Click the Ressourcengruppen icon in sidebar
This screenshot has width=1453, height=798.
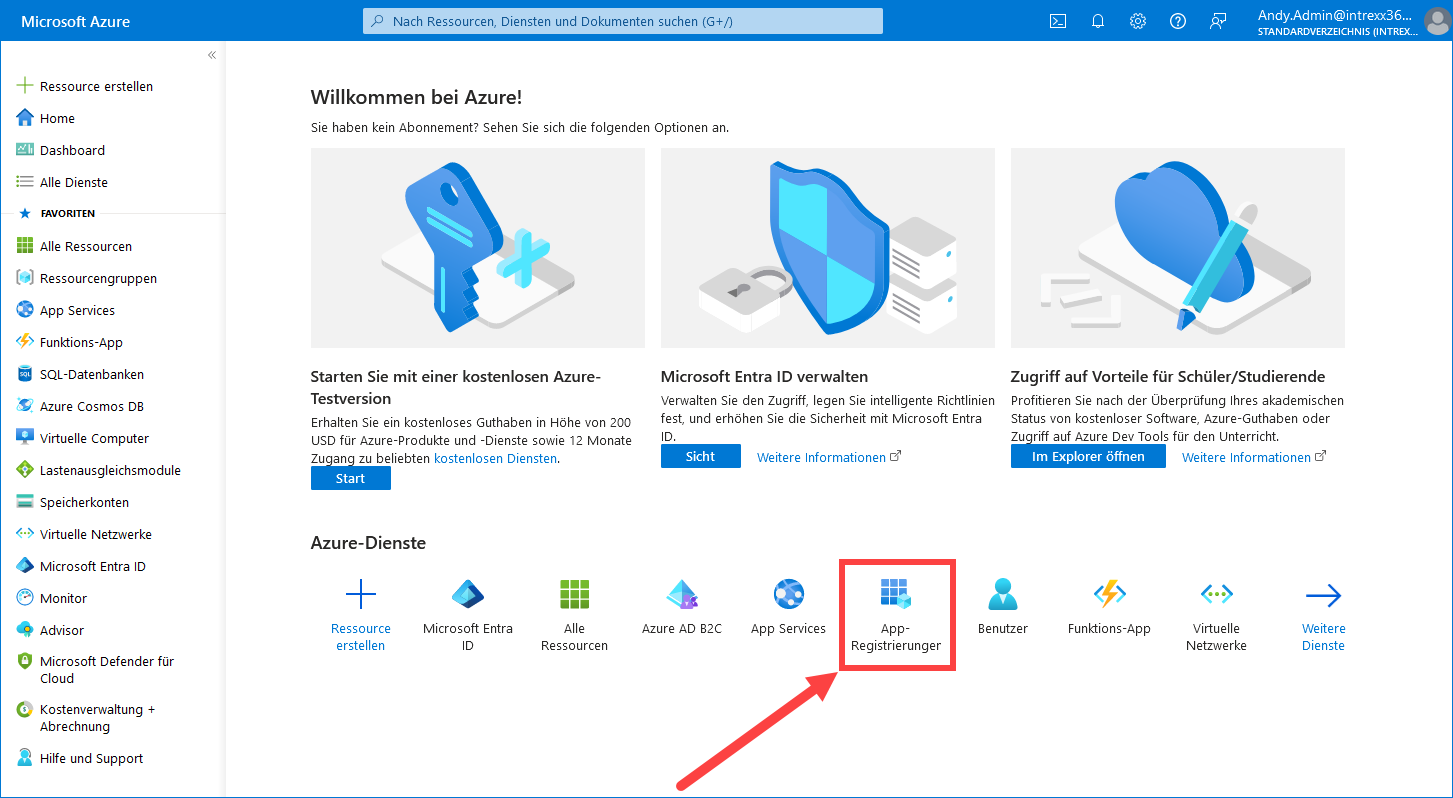tap(25, 278)
